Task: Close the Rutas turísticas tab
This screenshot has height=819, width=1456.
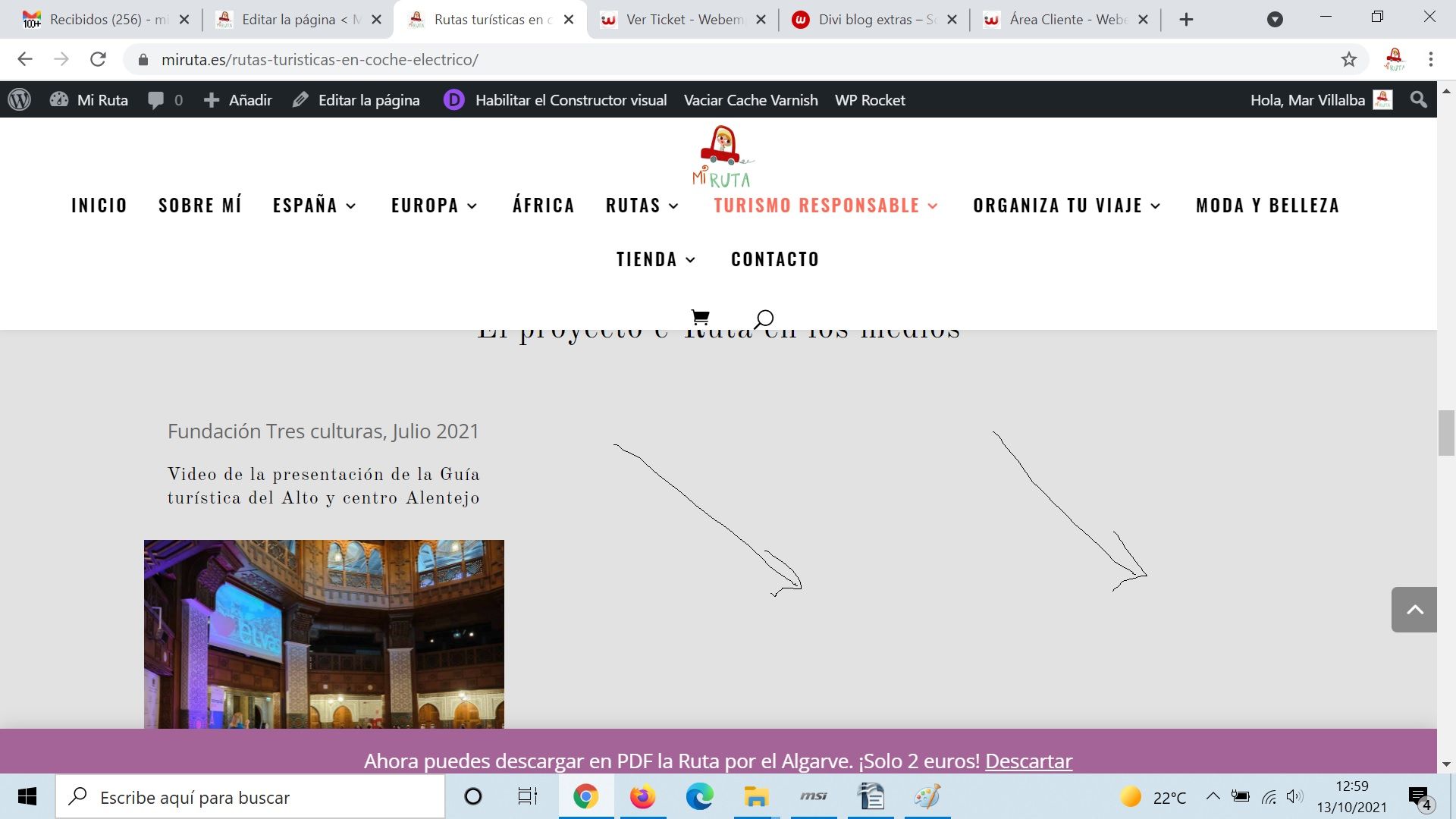Action: point(569,20)
